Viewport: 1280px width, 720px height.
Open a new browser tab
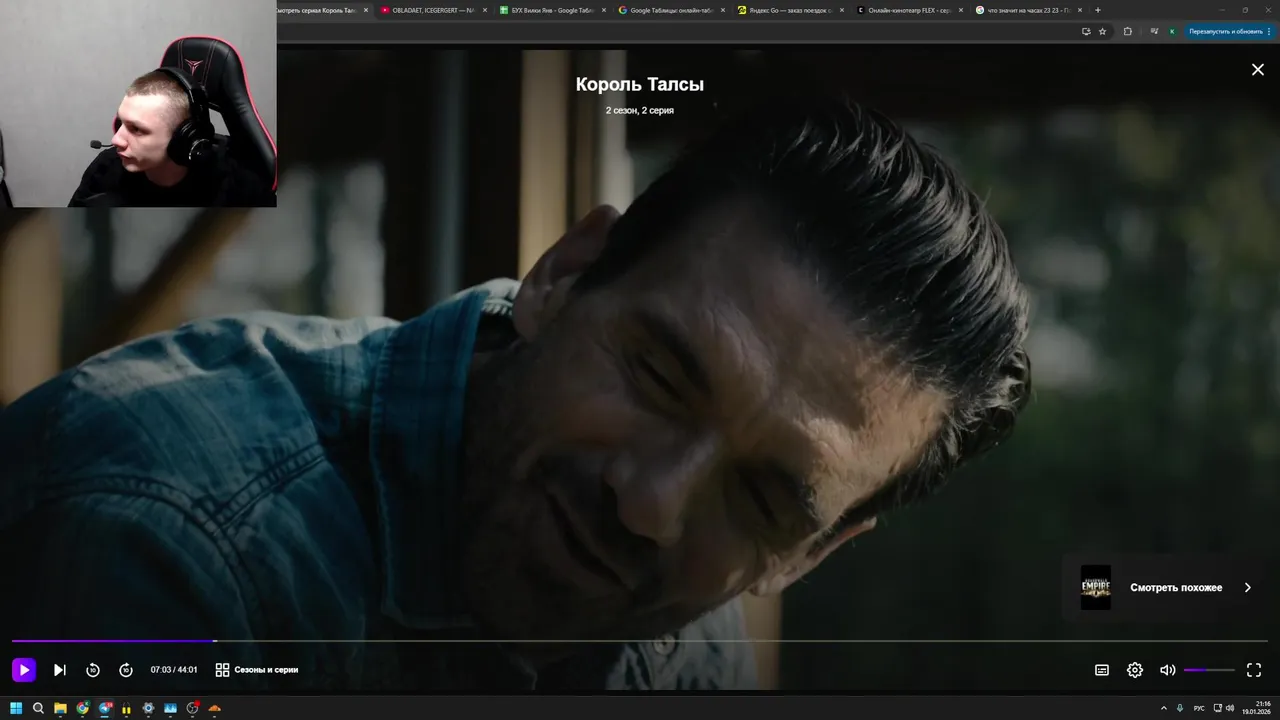[x=1098, y=10]
